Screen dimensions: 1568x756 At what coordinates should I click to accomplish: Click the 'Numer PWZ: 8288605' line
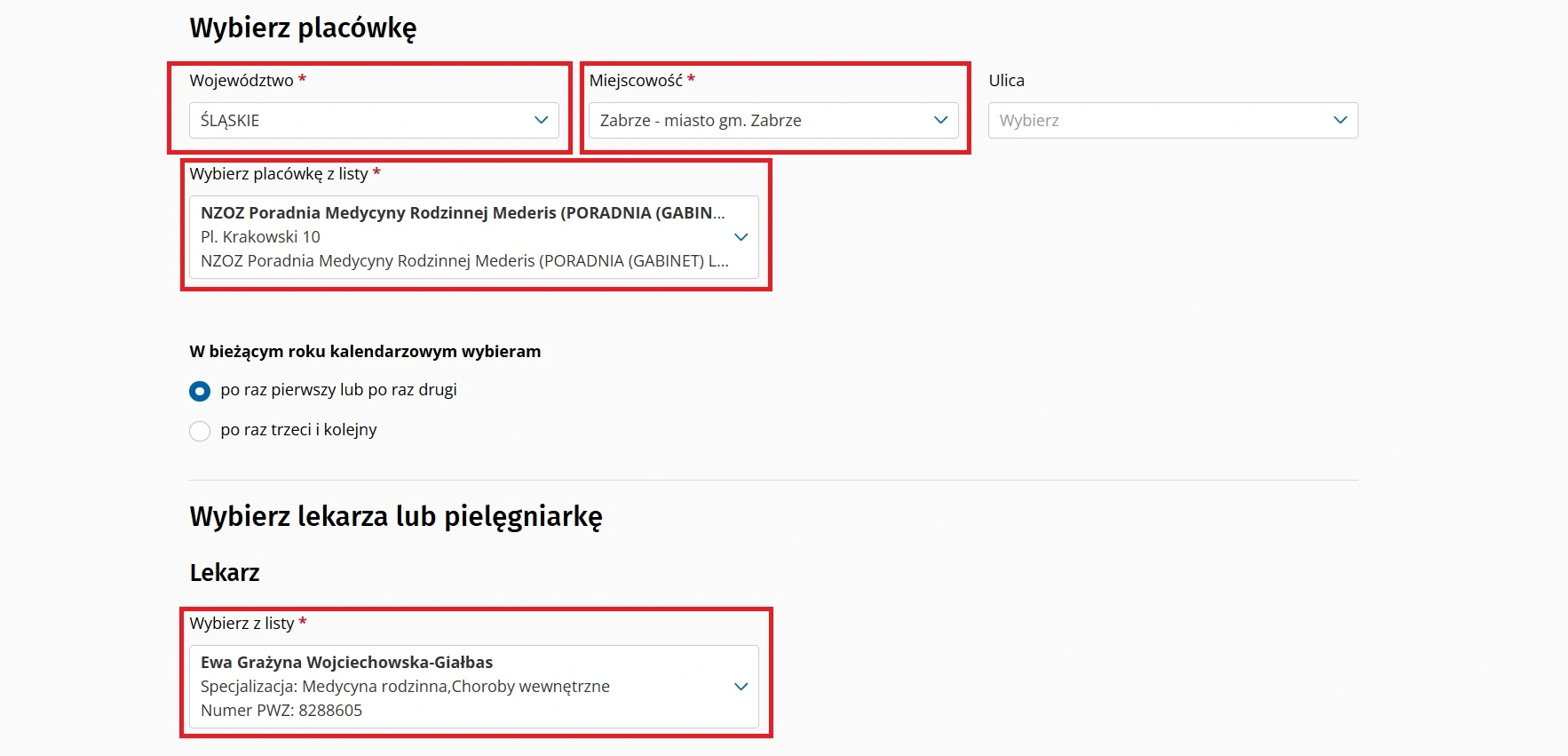click(281, 711)
